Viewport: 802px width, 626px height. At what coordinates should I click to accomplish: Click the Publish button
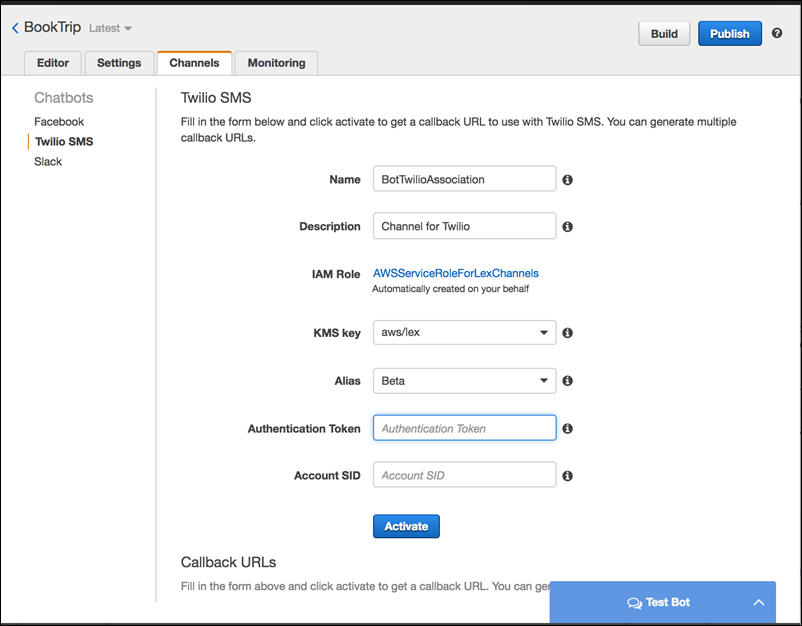pos(729,34)
